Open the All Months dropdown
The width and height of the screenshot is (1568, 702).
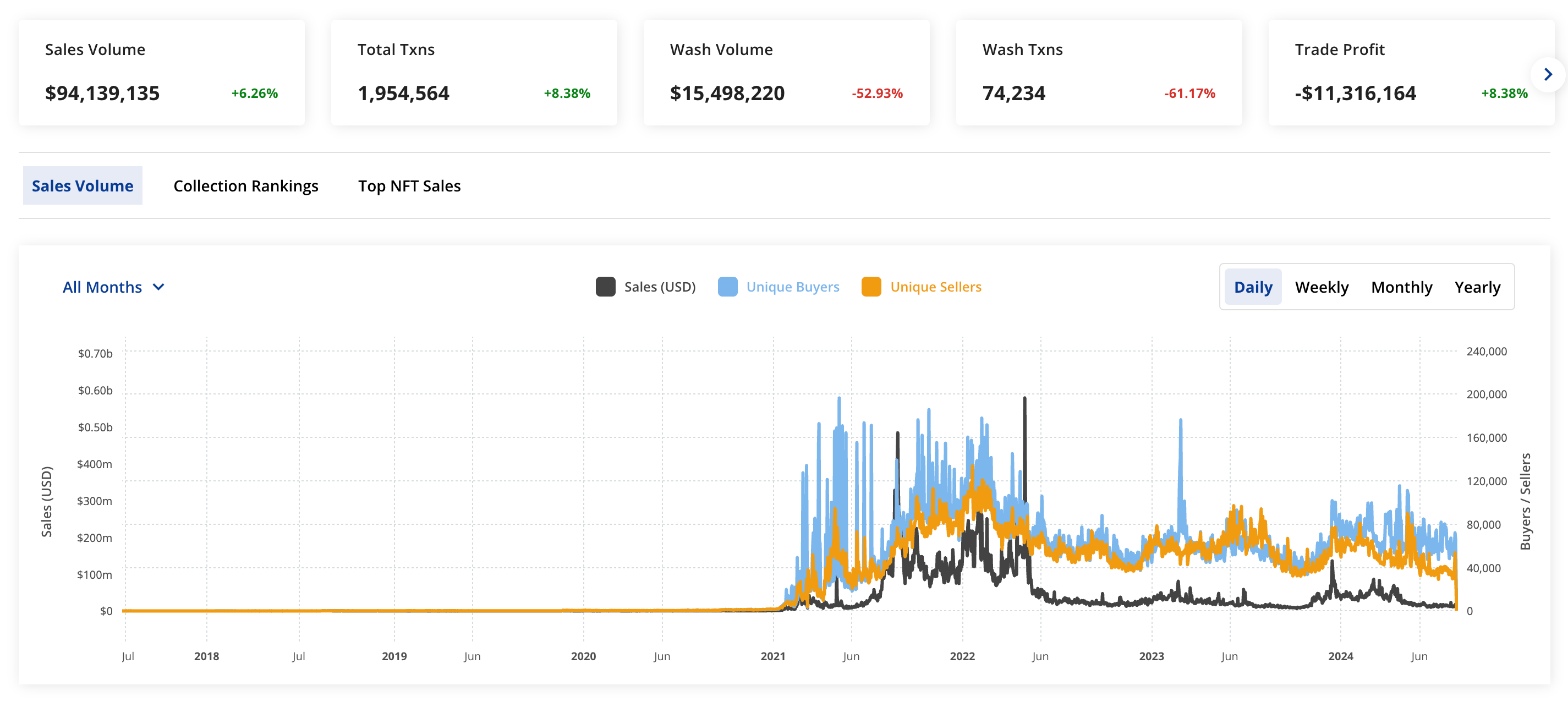102,287
